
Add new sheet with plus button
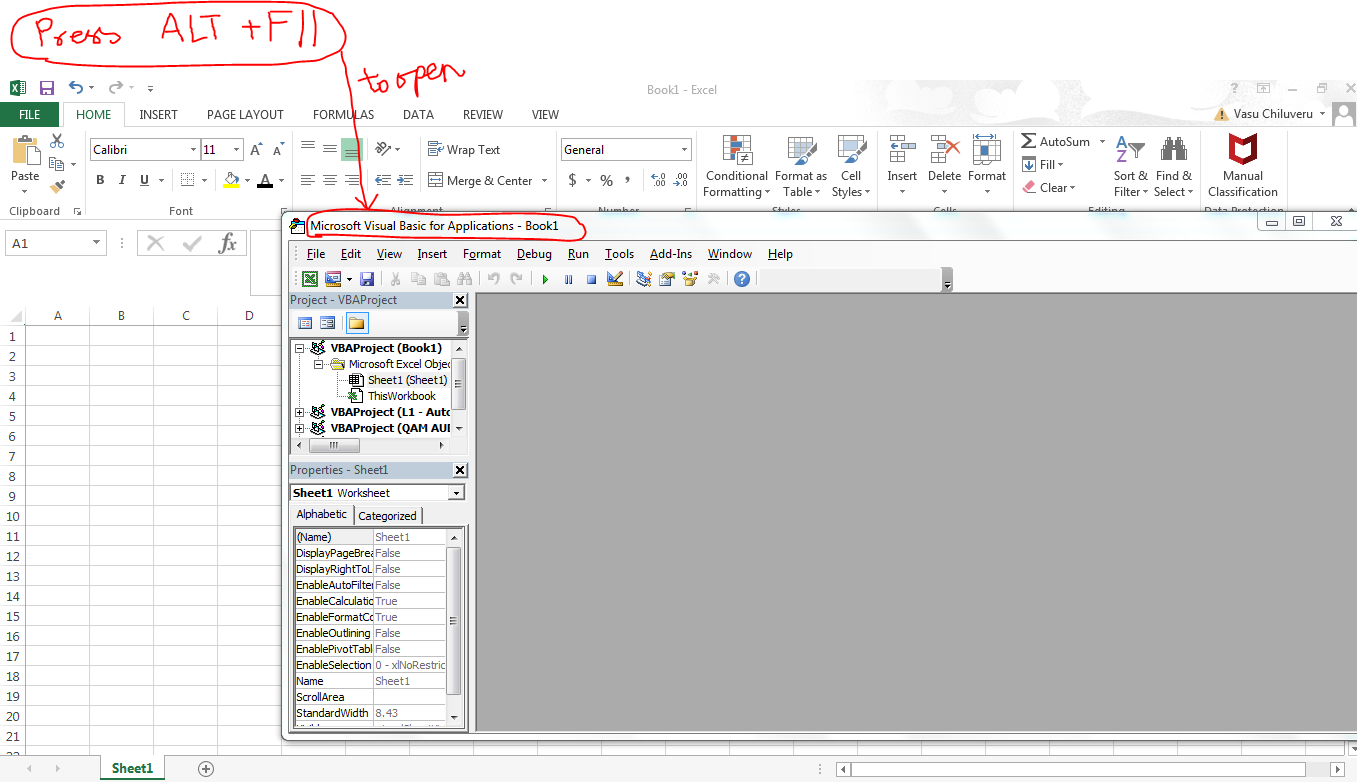click(206, 769)
